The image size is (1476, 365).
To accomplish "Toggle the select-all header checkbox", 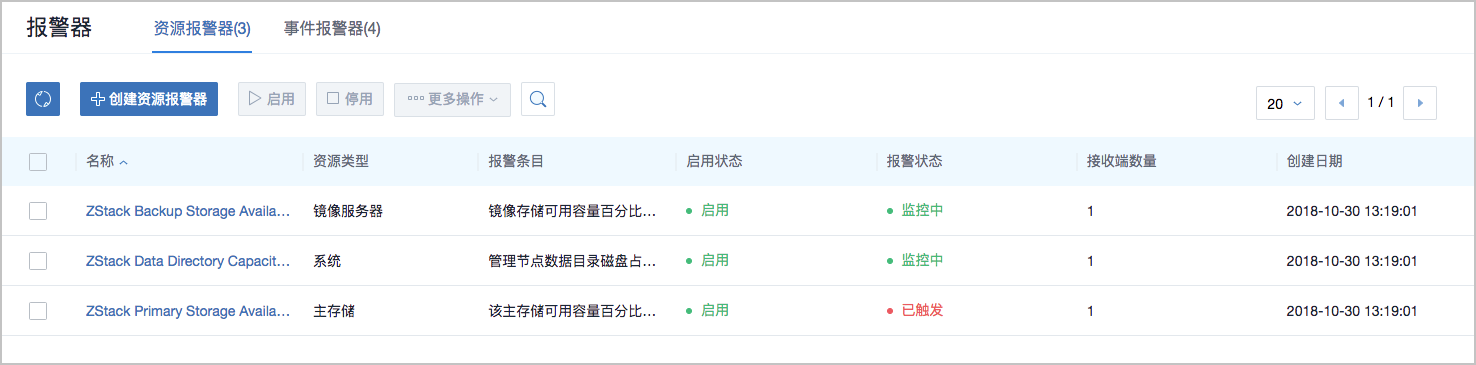I will 38,162.
